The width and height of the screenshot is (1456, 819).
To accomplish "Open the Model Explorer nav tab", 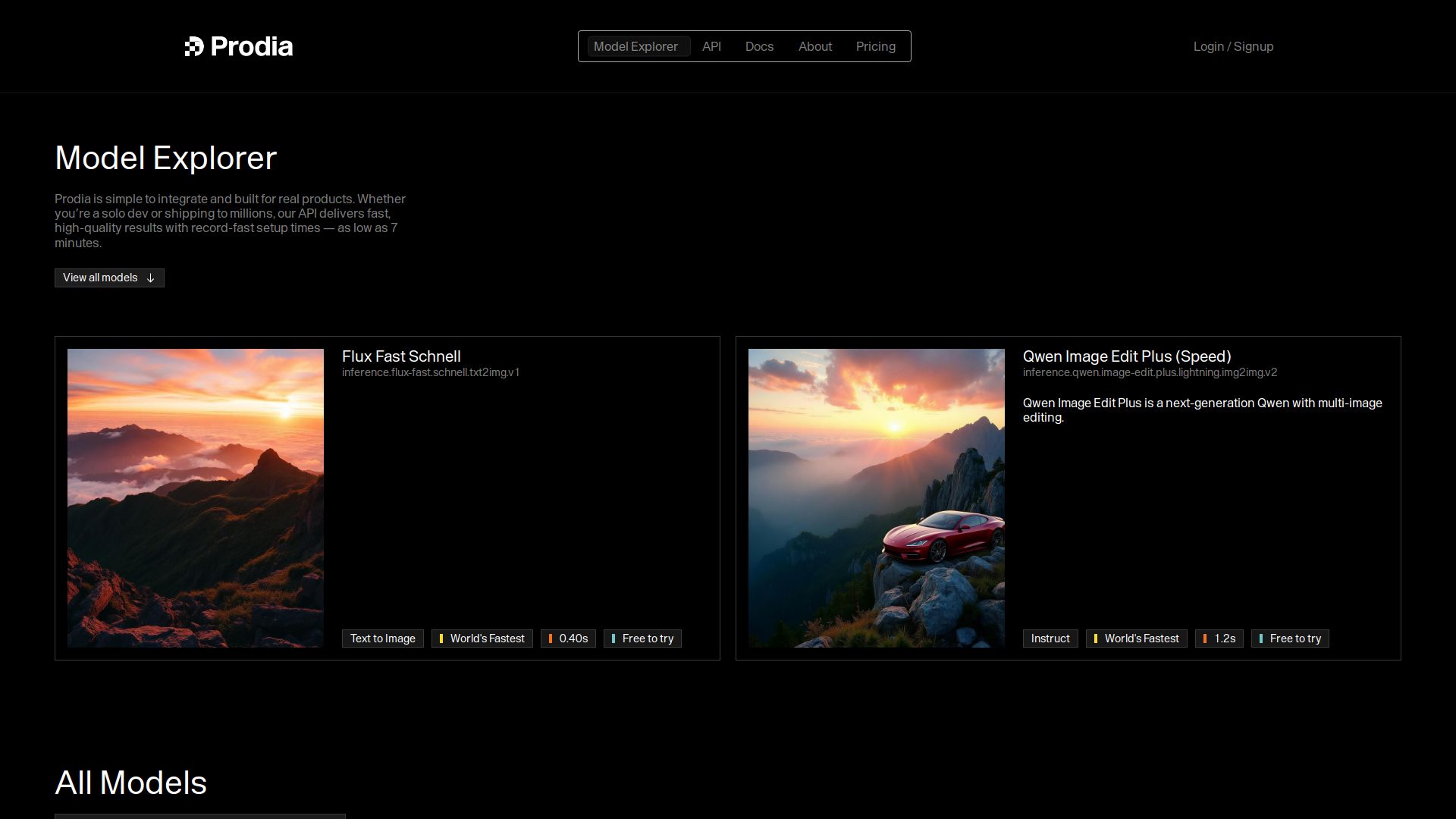I will click(x=635, y=46).
